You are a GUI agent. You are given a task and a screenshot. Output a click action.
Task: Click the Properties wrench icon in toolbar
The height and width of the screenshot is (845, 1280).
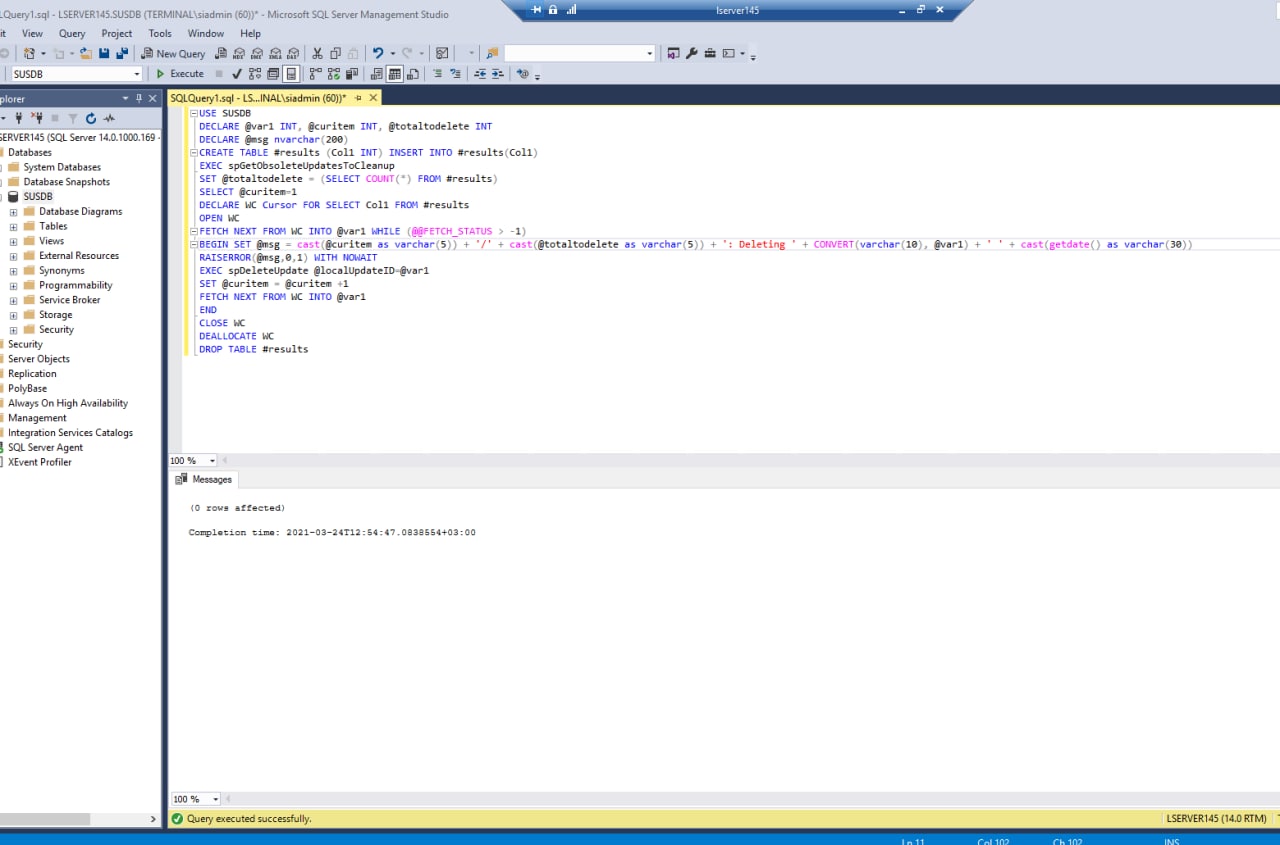pyautogui.click(x=691, y=53)
